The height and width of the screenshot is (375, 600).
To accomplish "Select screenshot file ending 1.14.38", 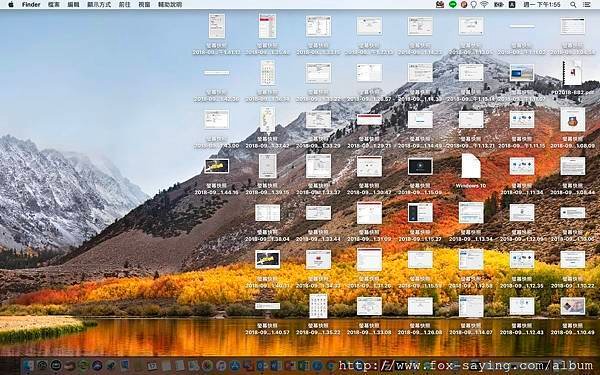I will (x=420, y=73).
